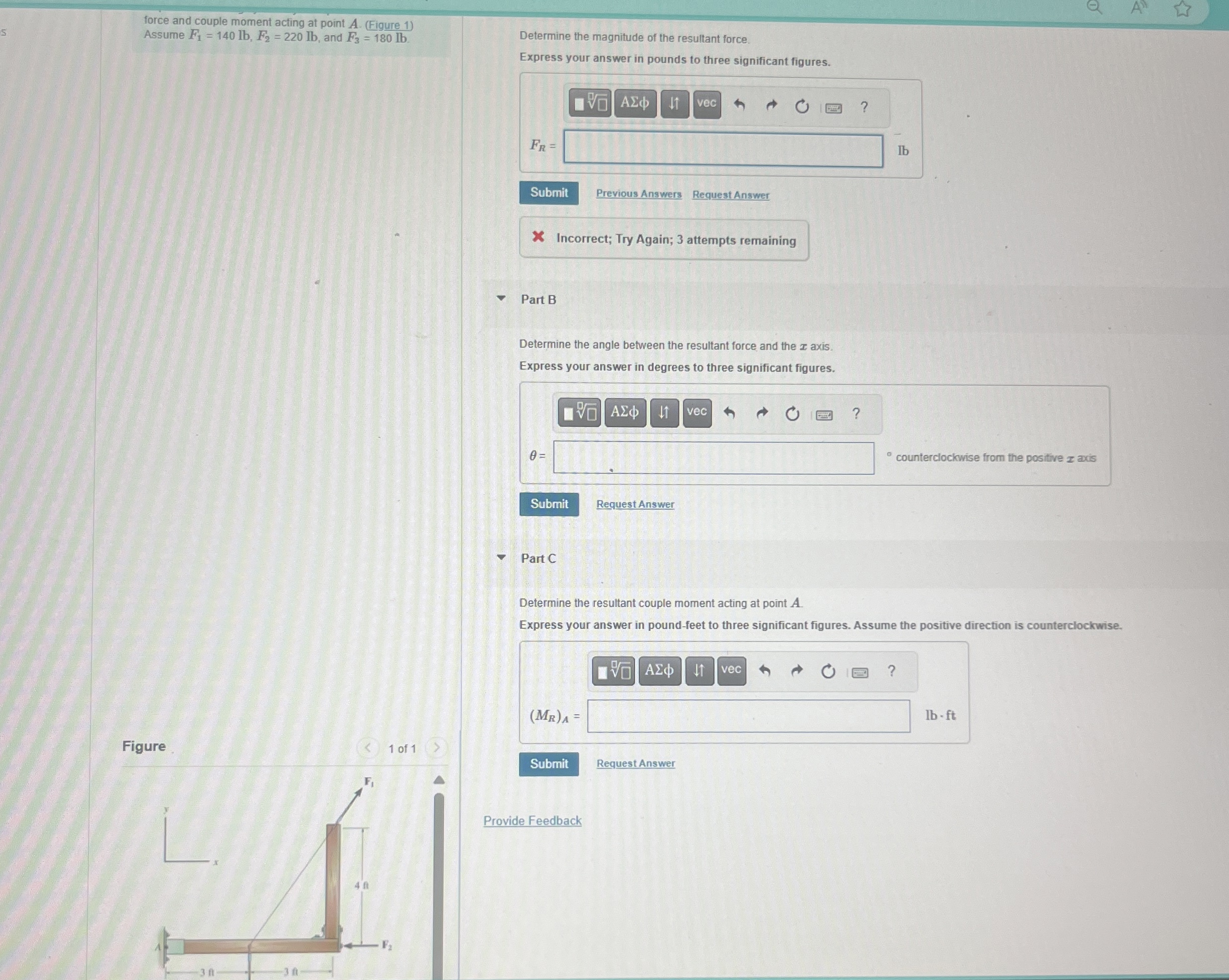Collapse the Part C section
This screenshot has width=1229, height=980.
[501, 557]
